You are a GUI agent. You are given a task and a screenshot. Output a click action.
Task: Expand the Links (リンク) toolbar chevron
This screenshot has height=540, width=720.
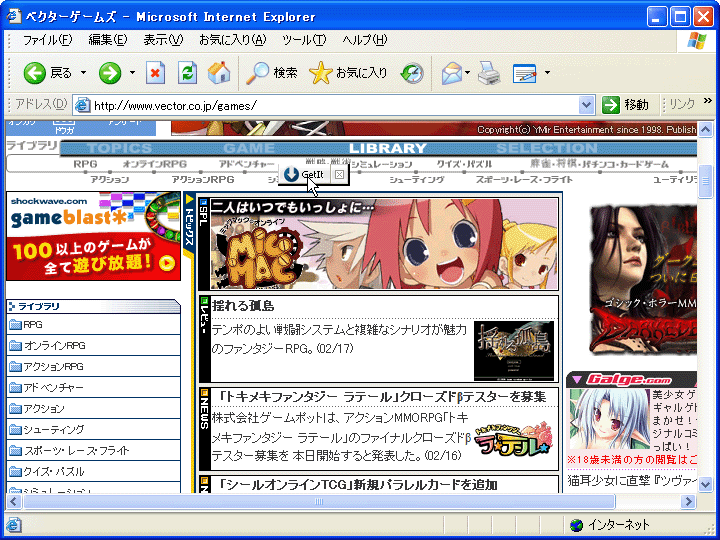click(707, 101)
